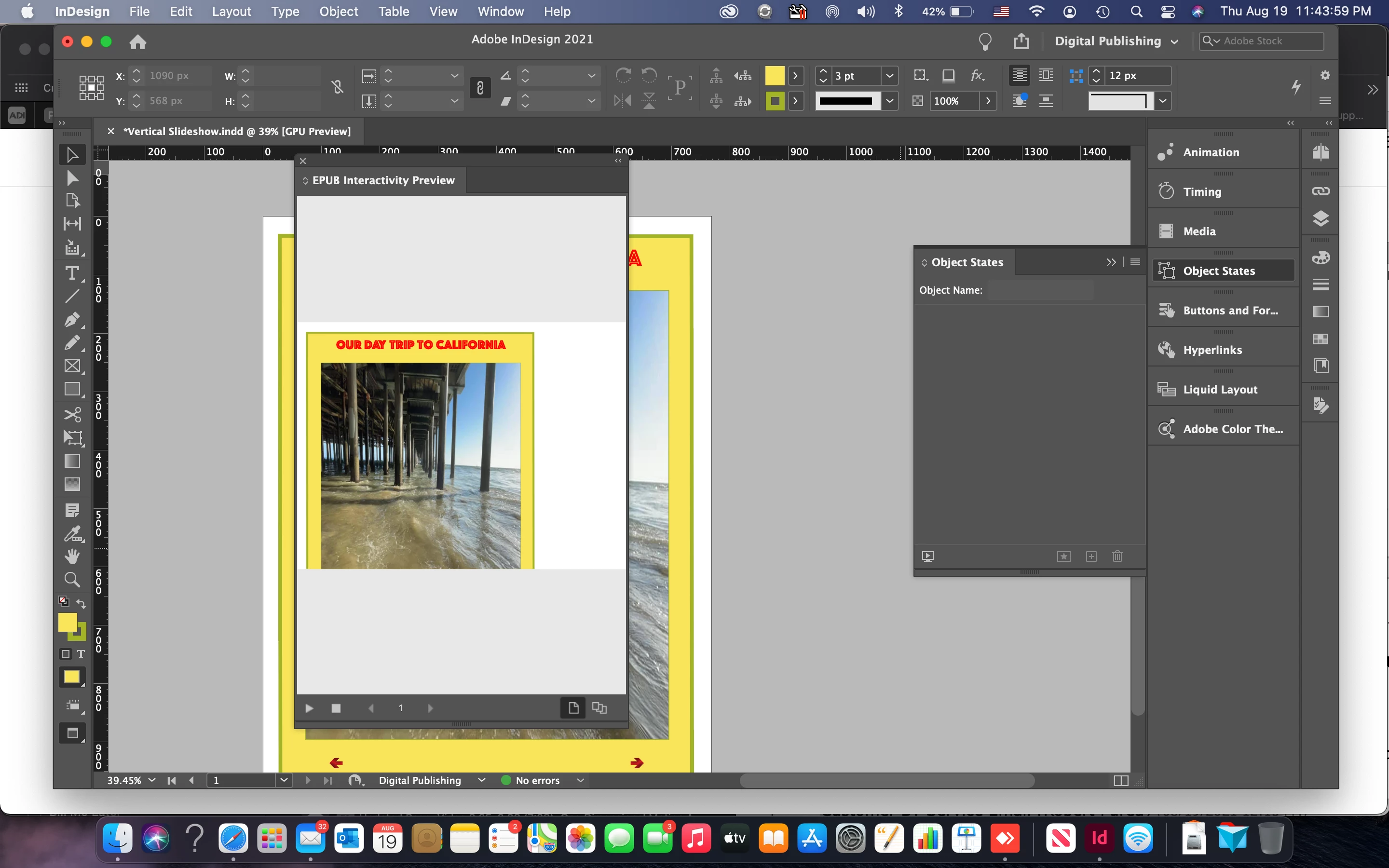
Task: Select the Zoom tool
Action: (72, 579)
